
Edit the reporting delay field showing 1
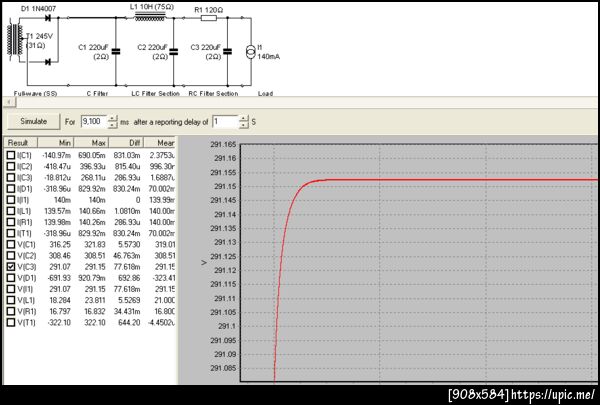tap(225, 122)
